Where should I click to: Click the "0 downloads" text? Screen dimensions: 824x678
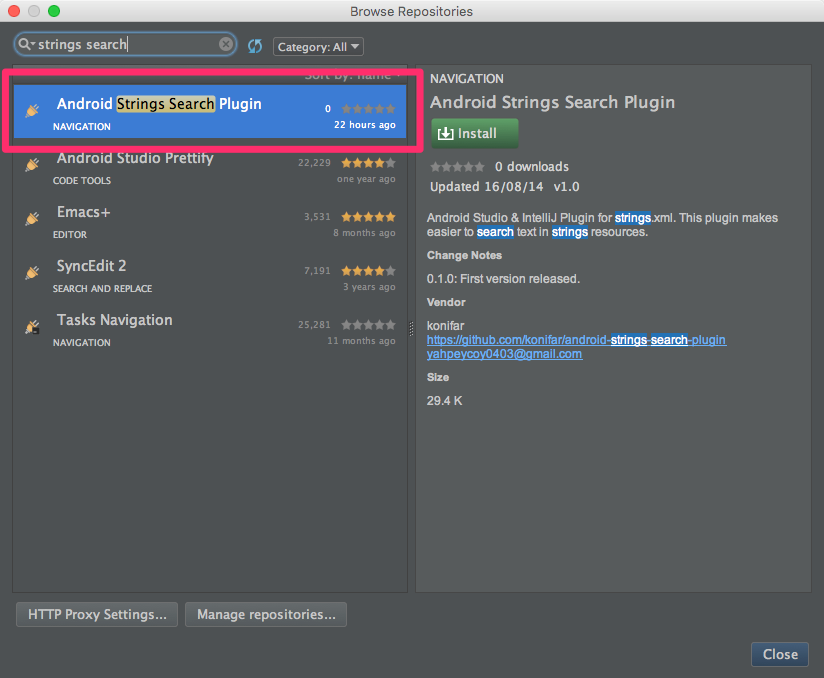pos(532,167)
